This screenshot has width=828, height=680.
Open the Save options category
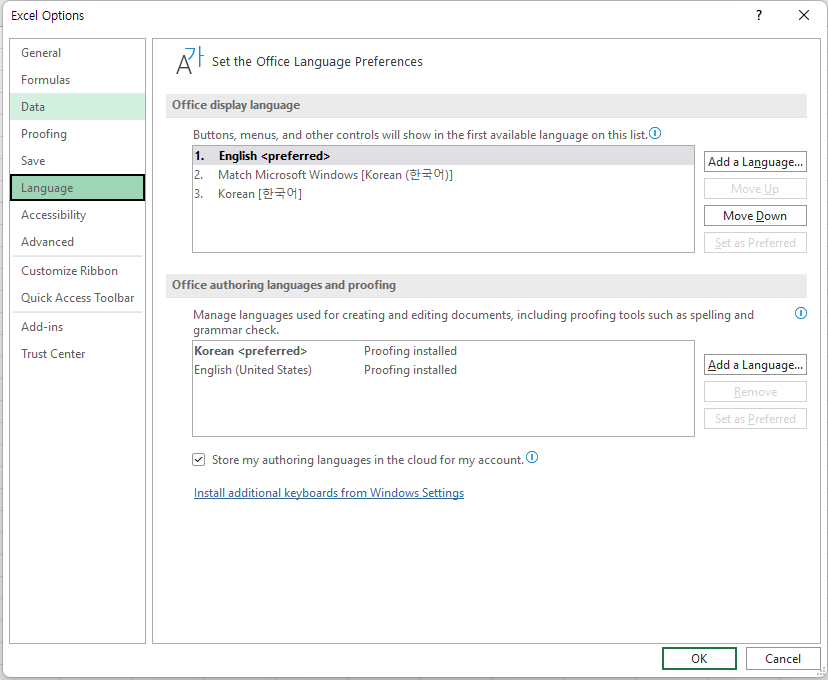(x=77, y=160)
